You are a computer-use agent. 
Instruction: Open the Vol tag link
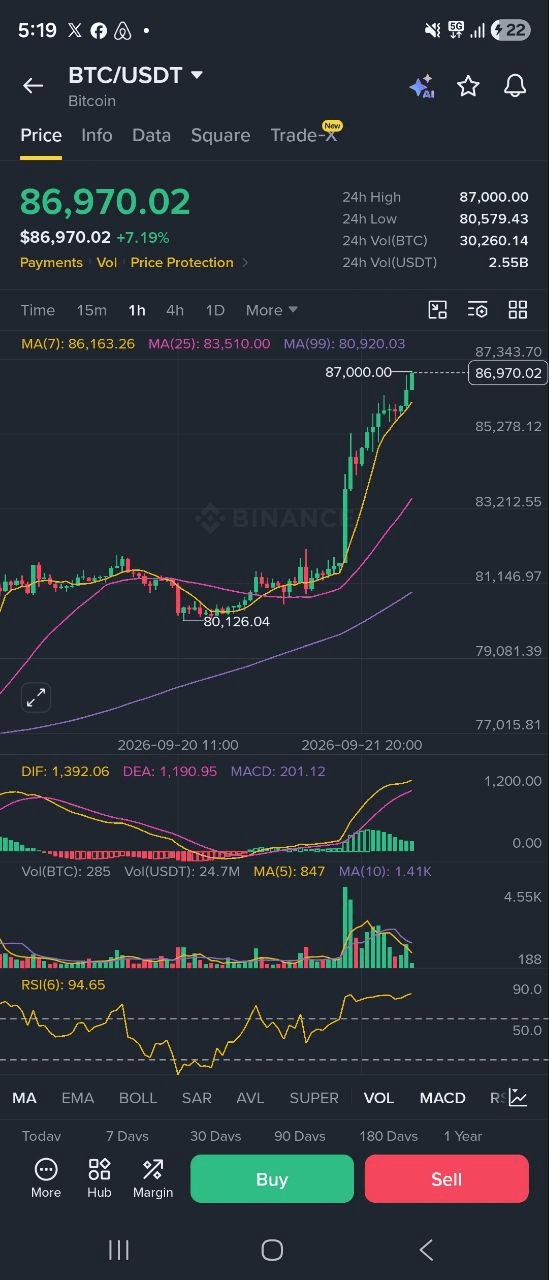tap(107, 263)
